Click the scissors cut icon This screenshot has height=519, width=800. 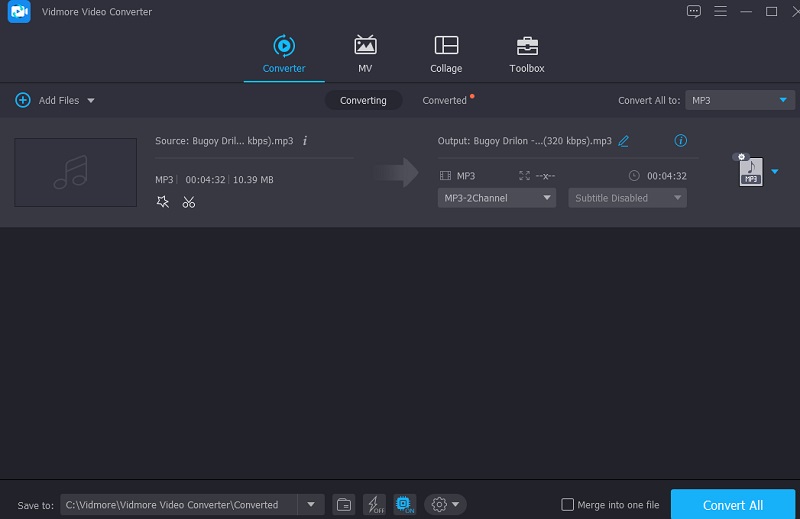pos(188,202)
